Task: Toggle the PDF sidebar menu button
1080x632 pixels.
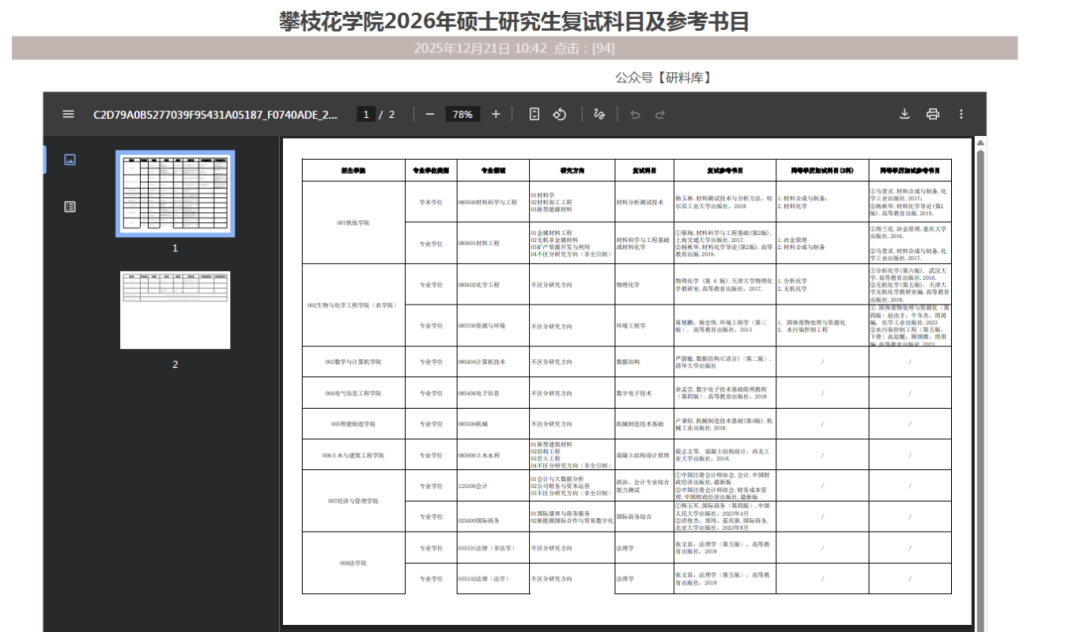Action: 68,114
